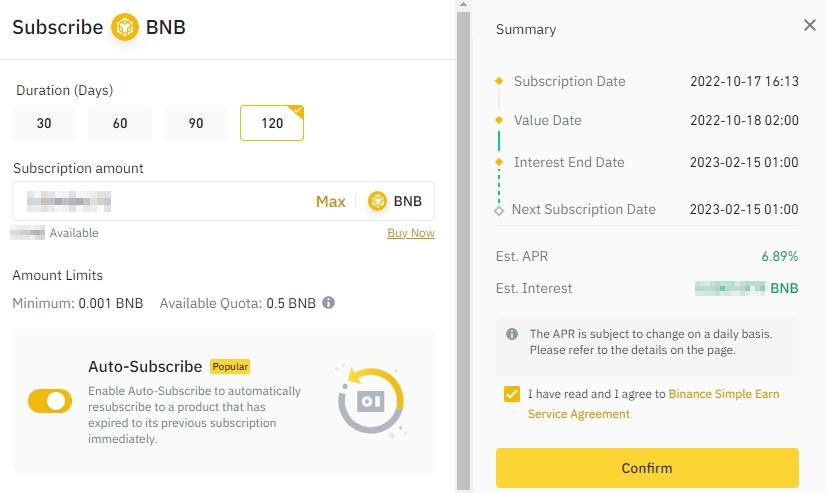The image size is (826, 493).
Task: Click the Next Subscription Date diamond marker
Action: (499, 210)
